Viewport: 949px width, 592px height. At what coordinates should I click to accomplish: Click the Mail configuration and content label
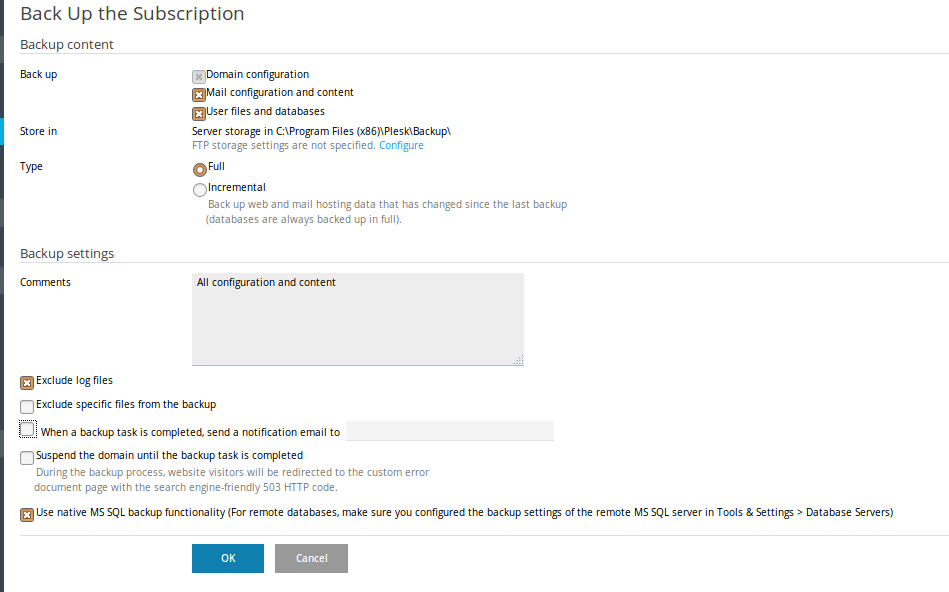[280, 93]
